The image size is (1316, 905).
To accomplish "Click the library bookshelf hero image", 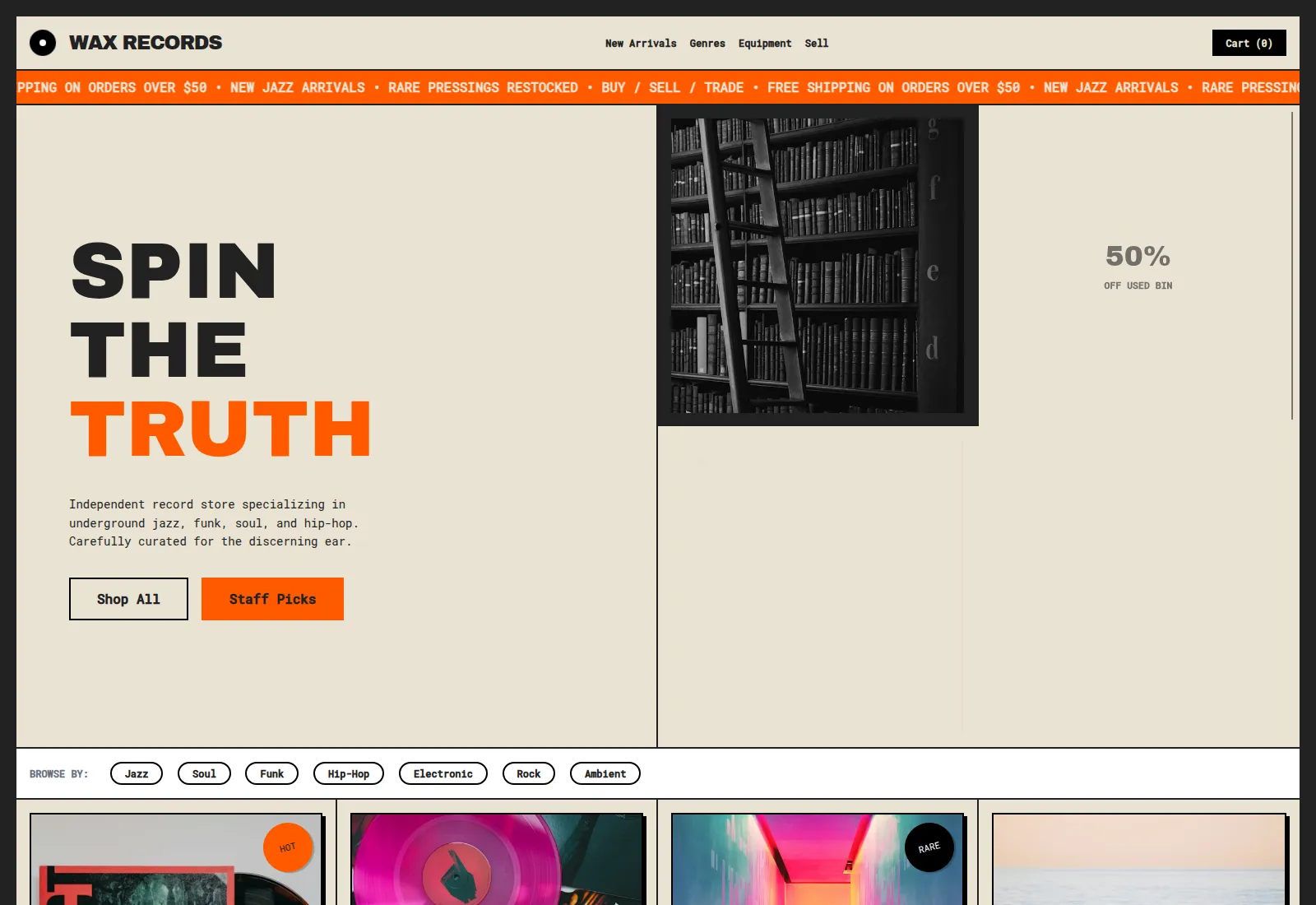I will 818,266.
